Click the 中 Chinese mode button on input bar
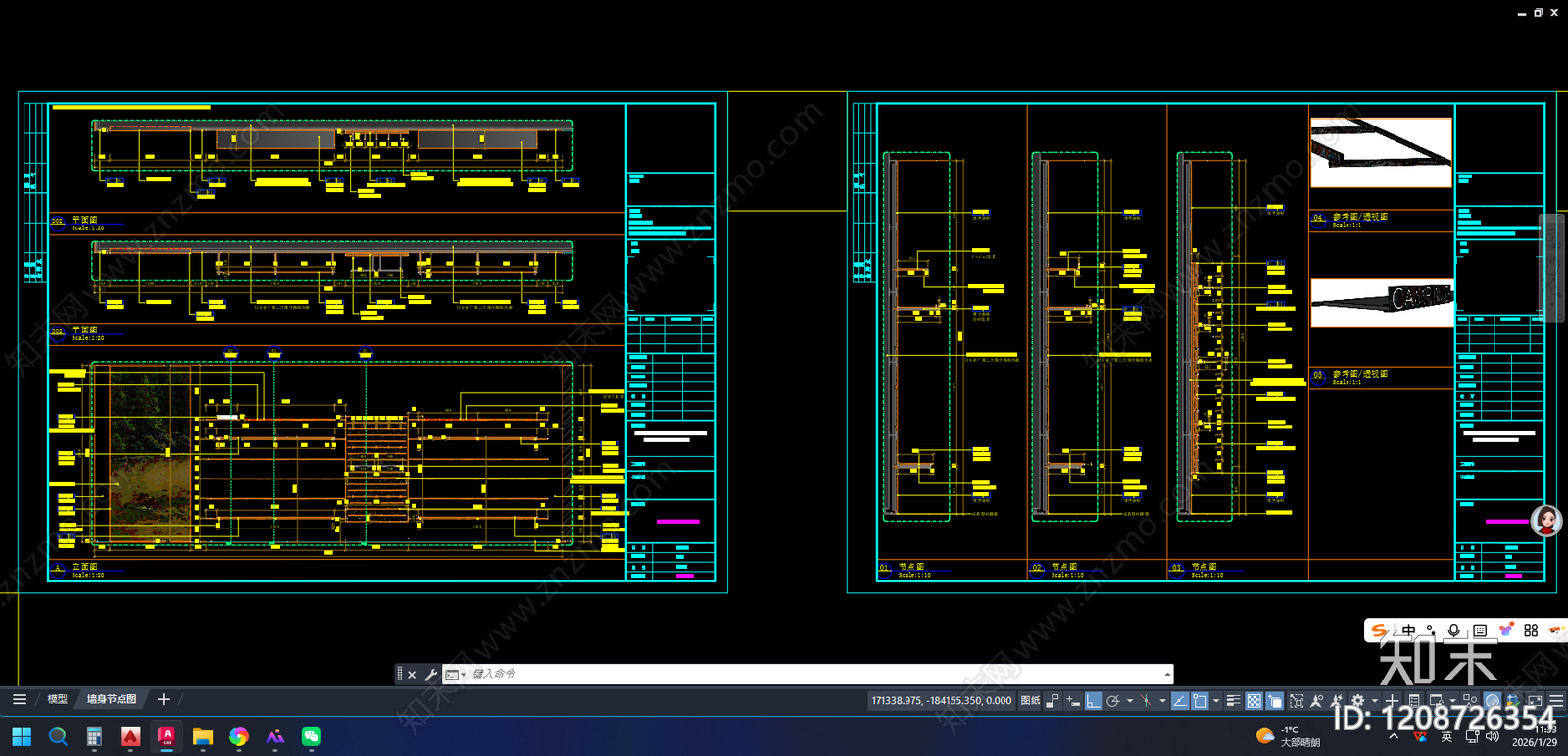 1408,630
